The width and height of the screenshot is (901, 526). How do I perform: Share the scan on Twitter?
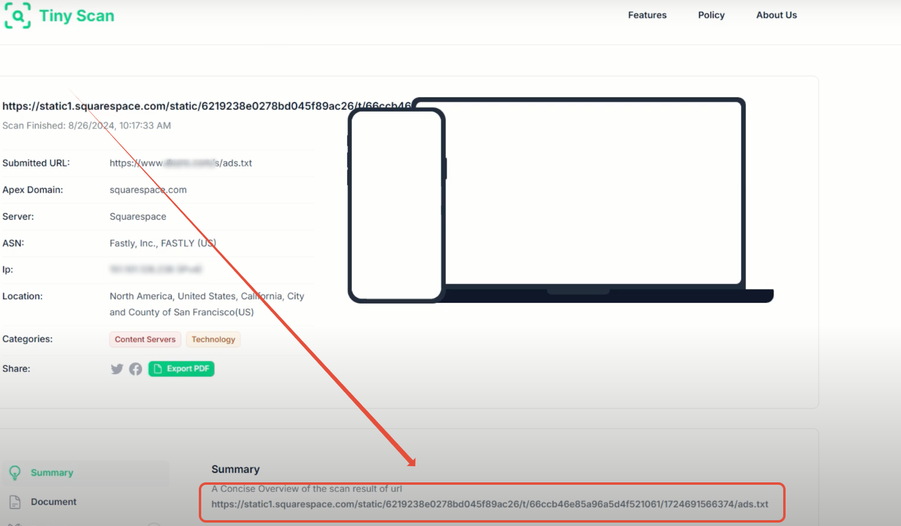click(x=117, y=369)
